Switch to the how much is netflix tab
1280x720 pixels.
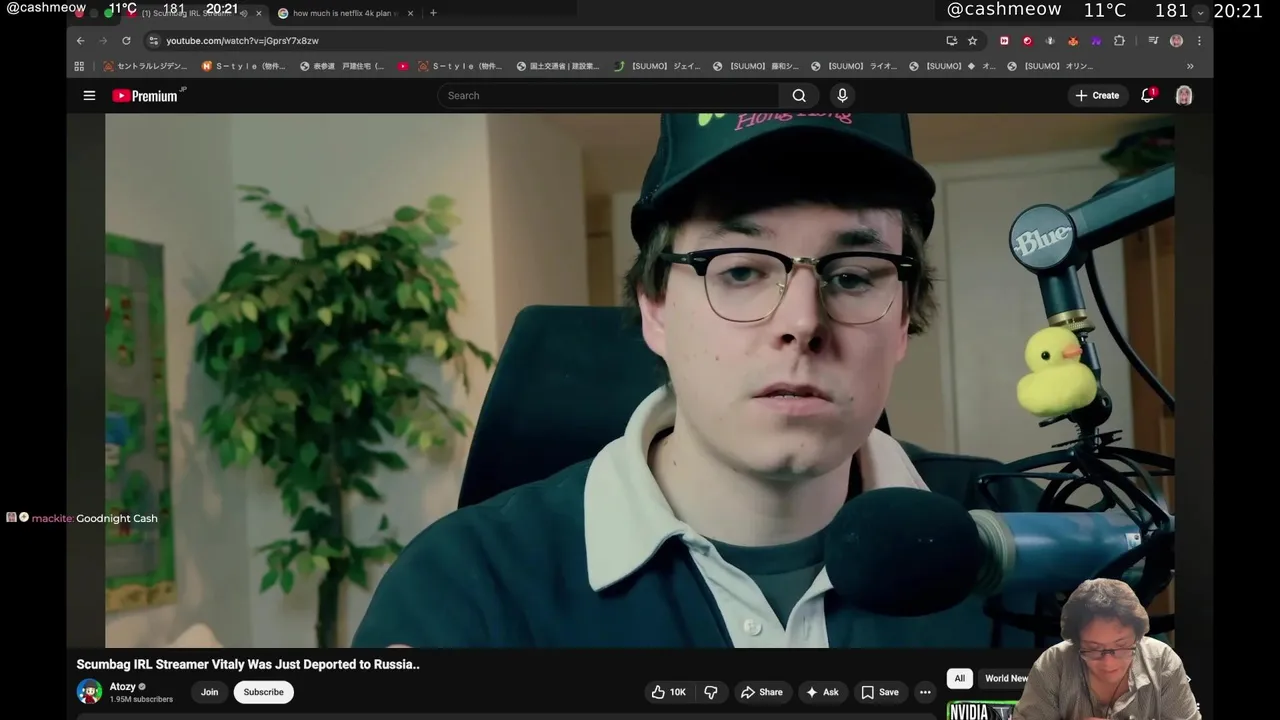point(345,13)
